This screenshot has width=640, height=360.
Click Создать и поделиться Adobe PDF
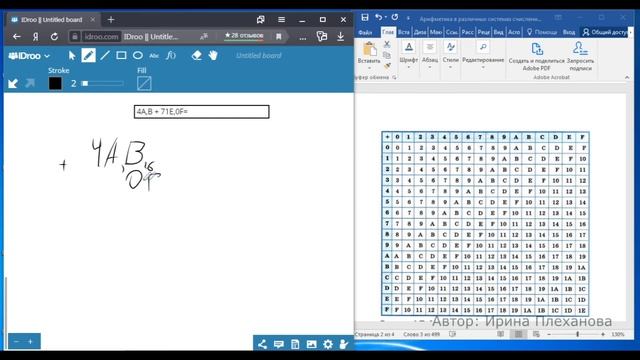[536, 56]
